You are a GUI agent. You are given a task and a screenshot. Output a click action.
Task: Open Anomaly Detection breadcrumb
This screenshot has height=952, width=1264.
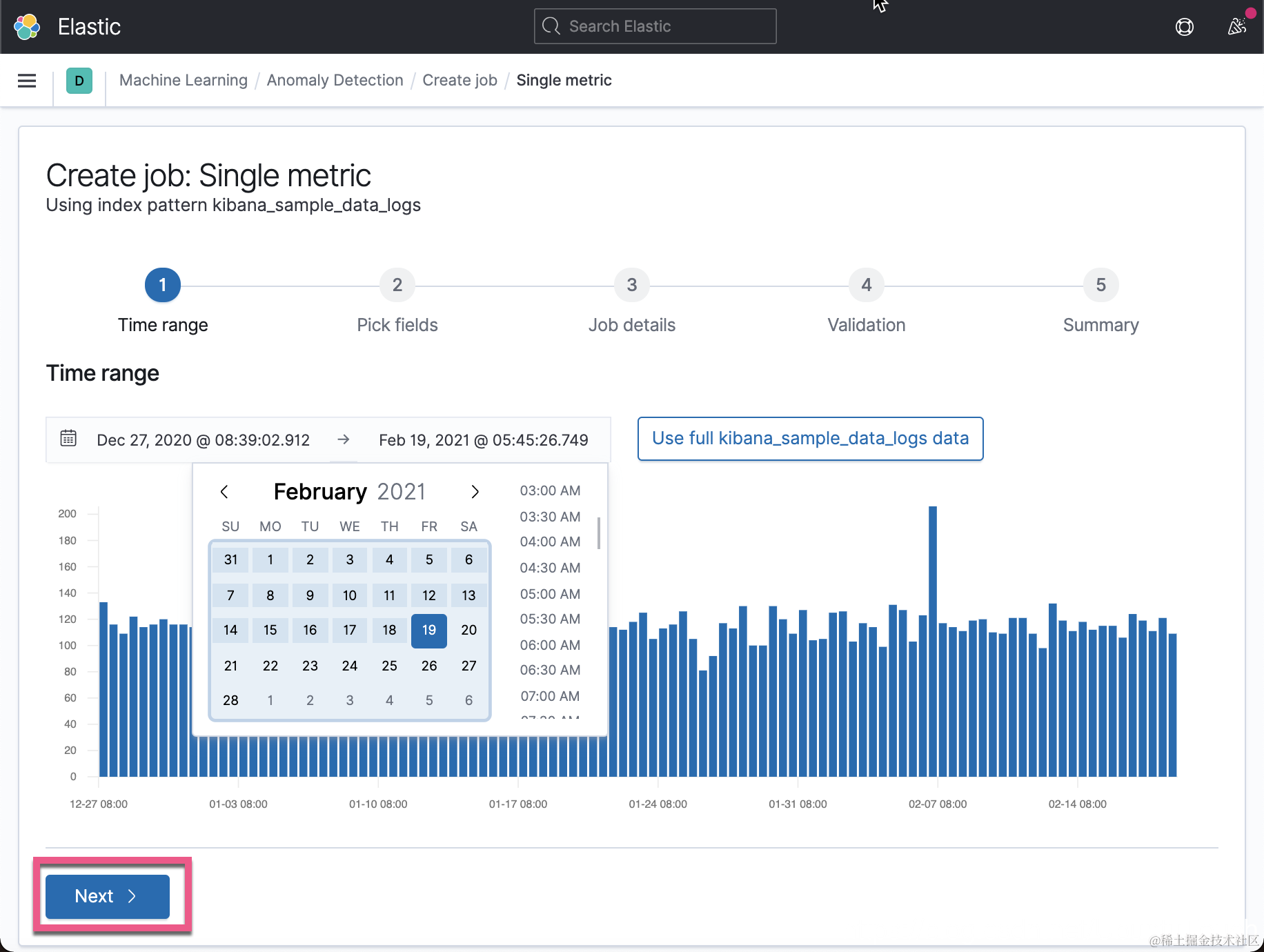click(335, 80)
